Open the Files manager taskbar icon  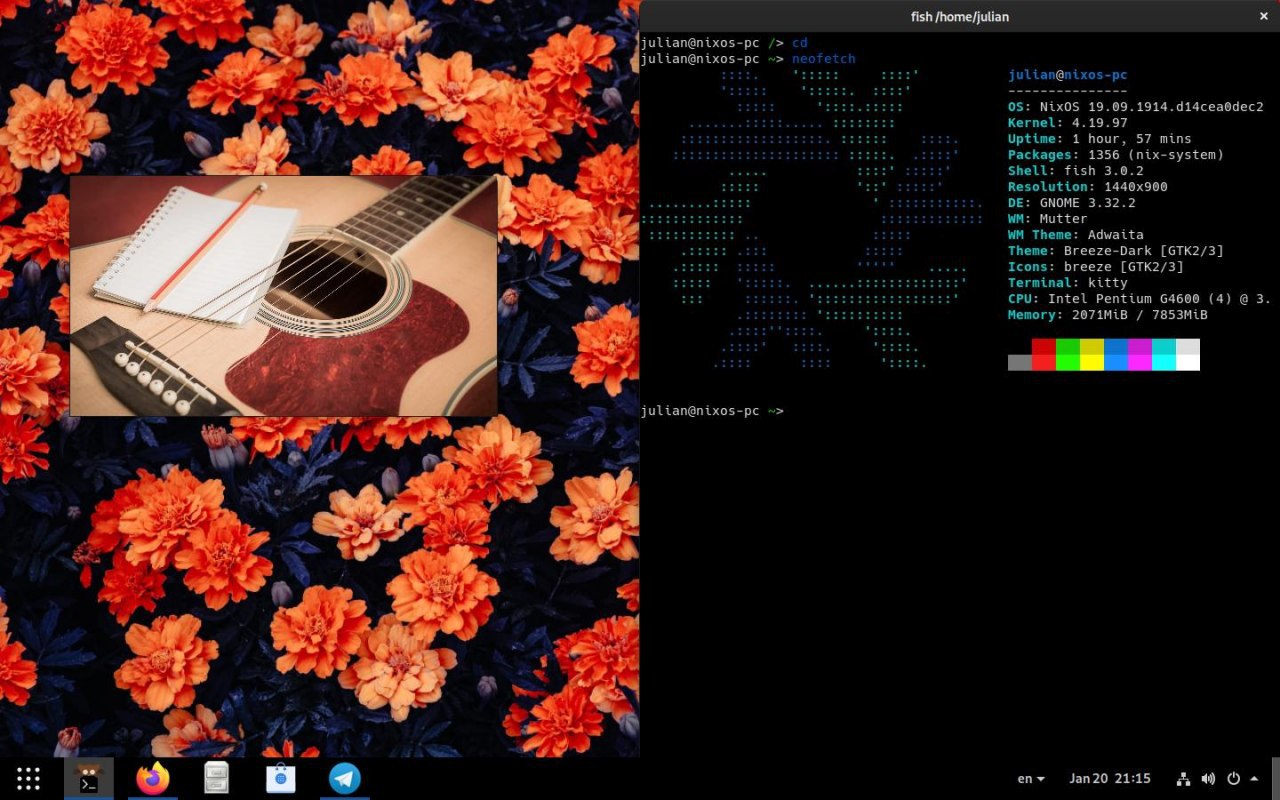tap(217, 778)
